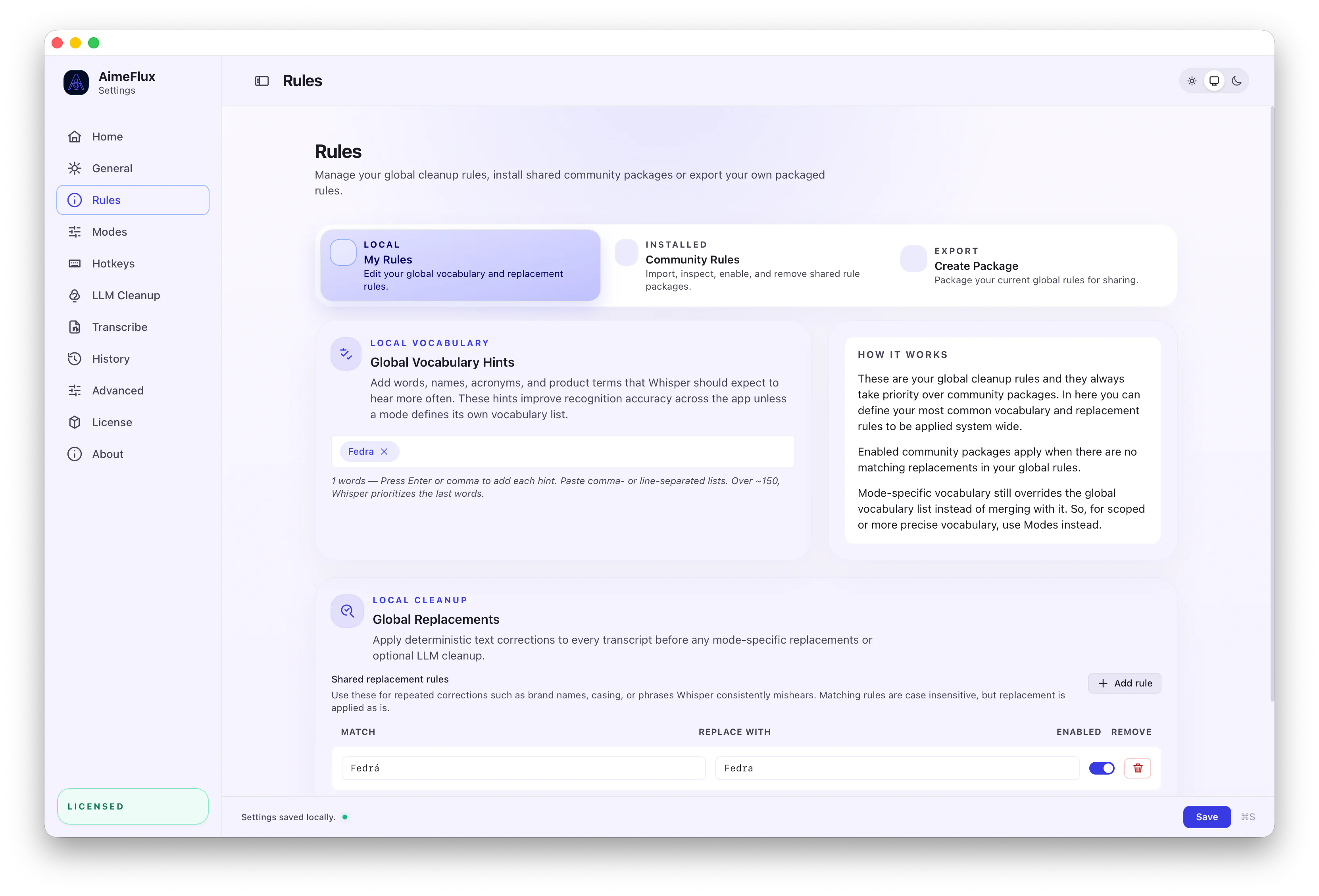Open LLM Cleanup in sidebar
1319x896 pixels.
pos(133,296)
